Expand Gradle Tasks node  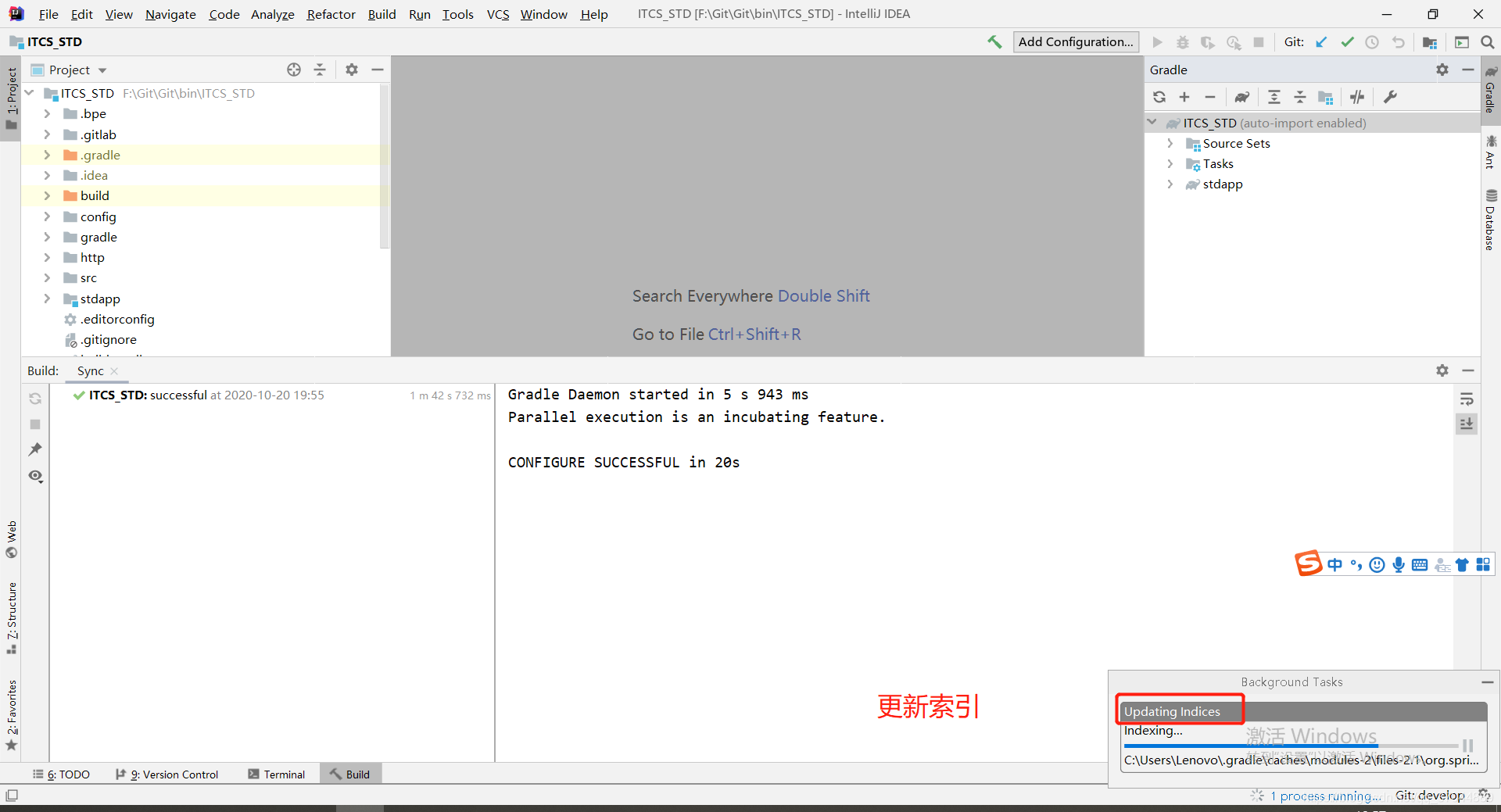click(x=1170, y=163)
